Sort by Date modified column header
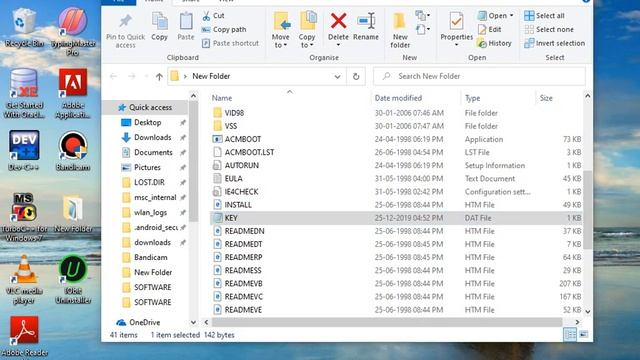The image size is (640, 360). click(x=398, y=98)
